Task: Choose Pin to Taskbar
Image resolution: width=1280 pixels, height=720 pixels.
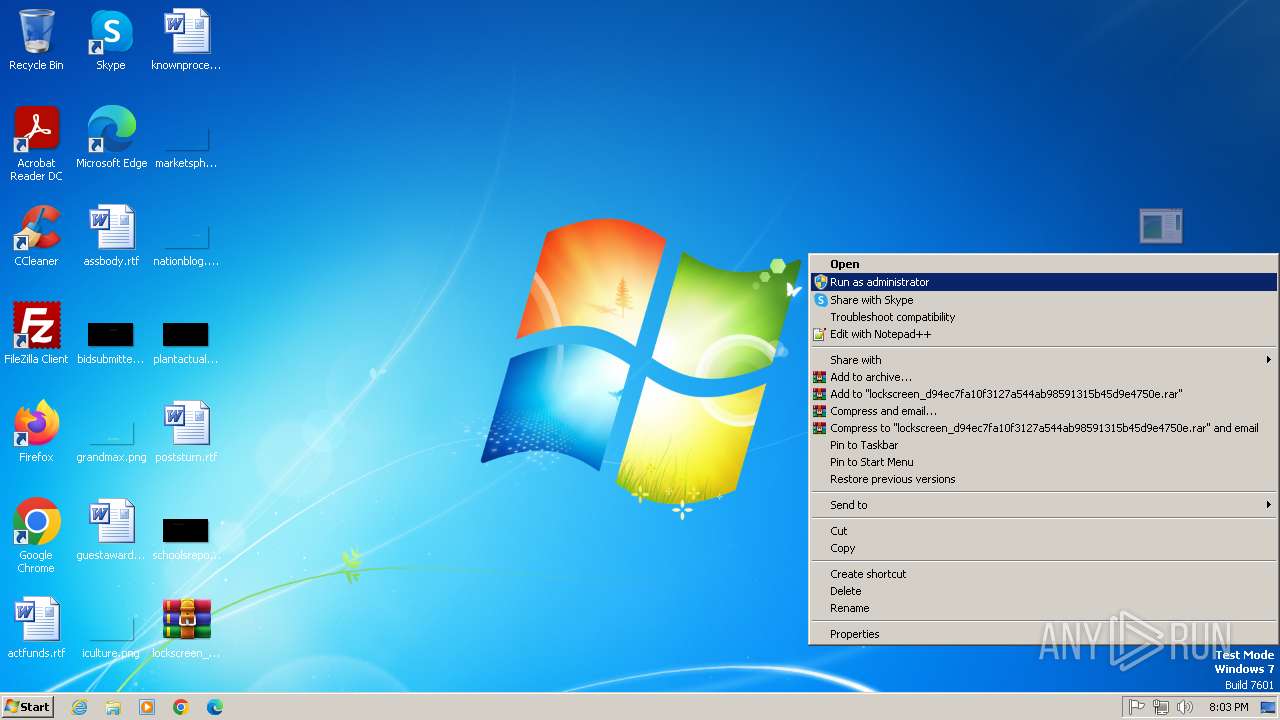Action: [x=1043, y=445]
